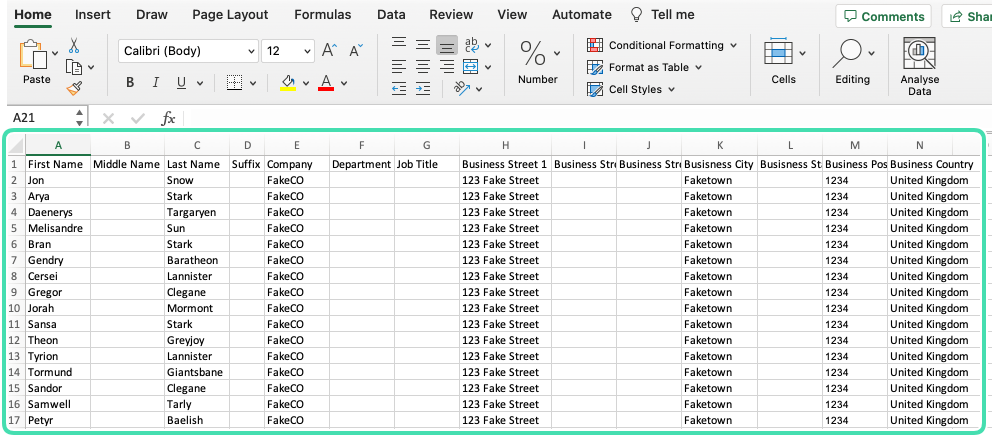The height and width of the screenshot is (437, 992).
Task: Toggle Italic formatting
Action: coord(155,83)
